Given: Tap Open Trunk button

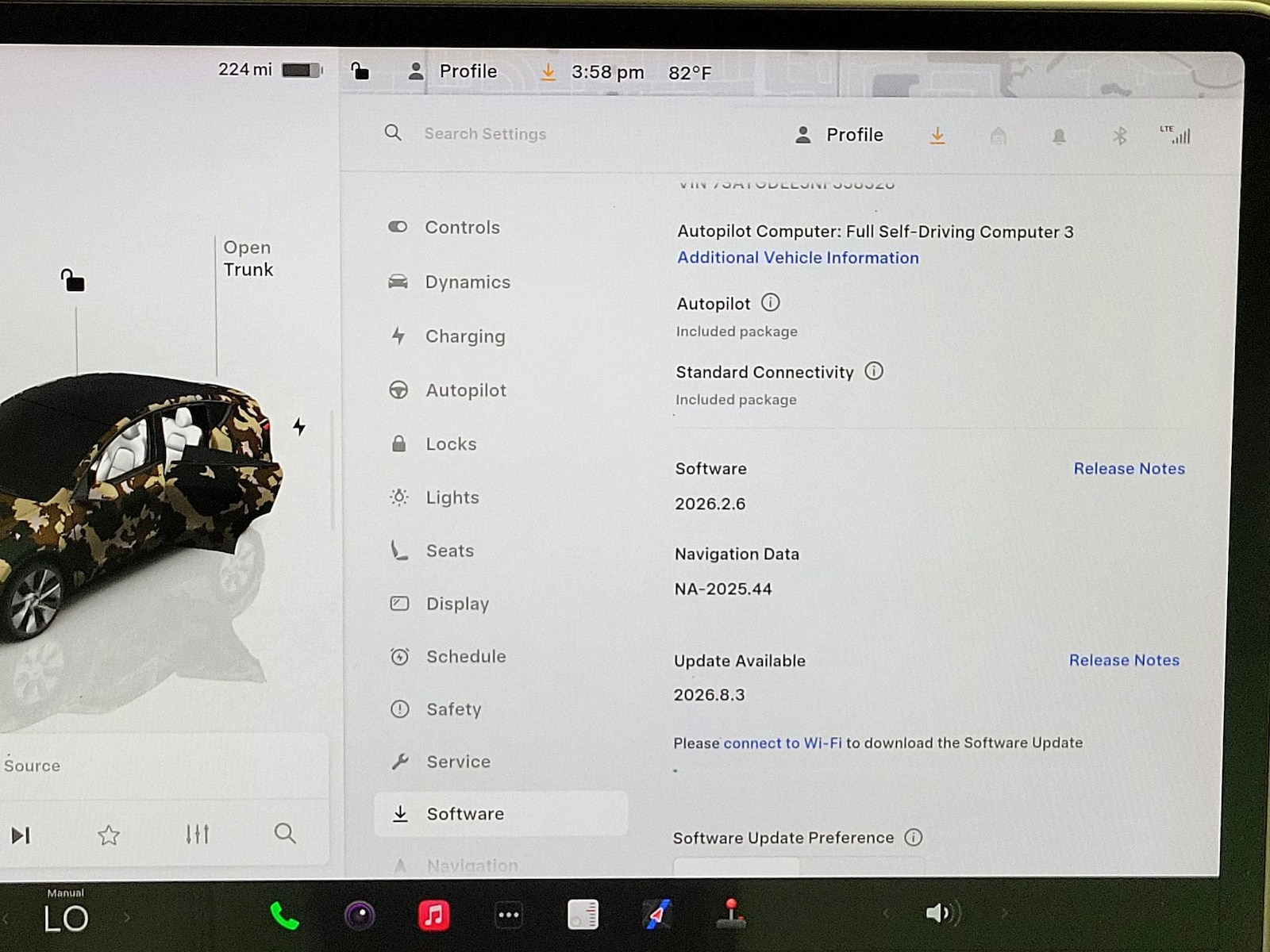Looking at the screenshot, I should [x=248, y=259].
